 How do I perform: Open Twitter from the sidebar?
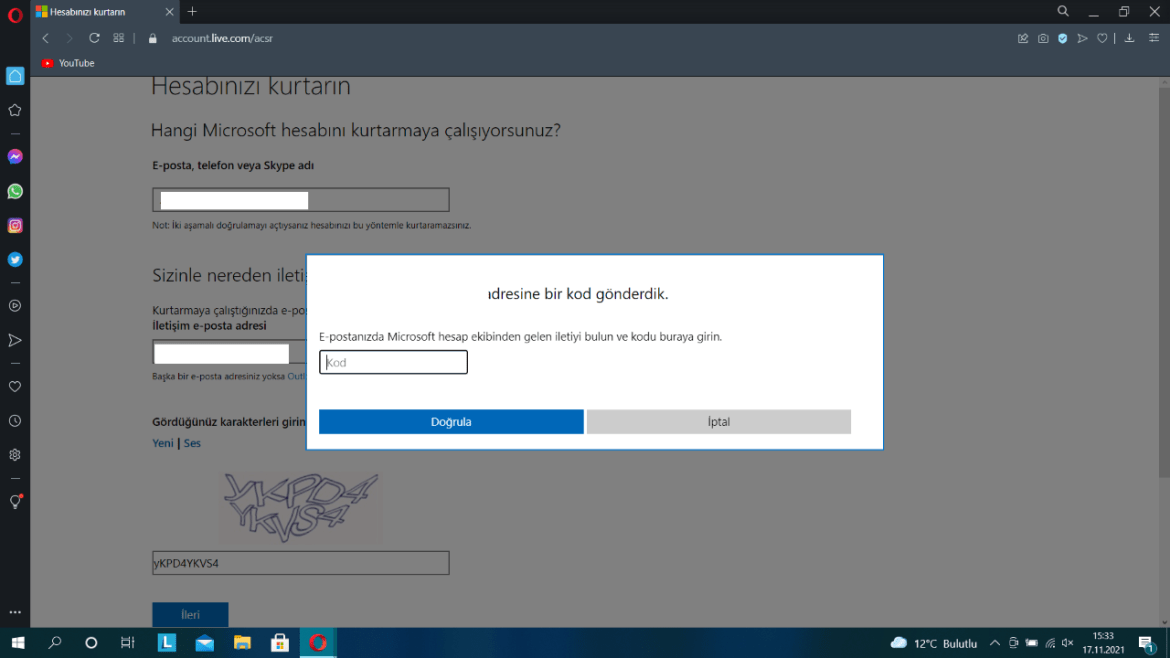(x=14, y=259)
